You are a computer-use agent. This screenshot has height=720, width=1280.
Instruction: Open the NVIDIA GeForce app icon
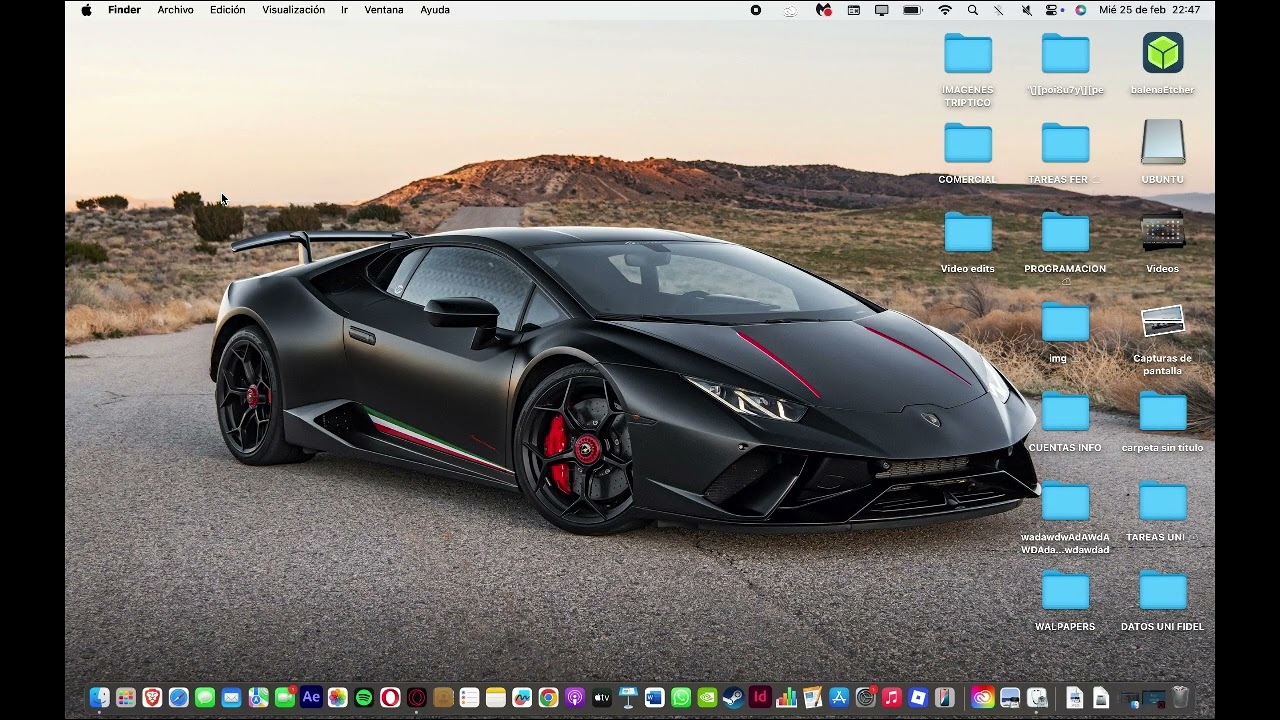coord(707,697)
